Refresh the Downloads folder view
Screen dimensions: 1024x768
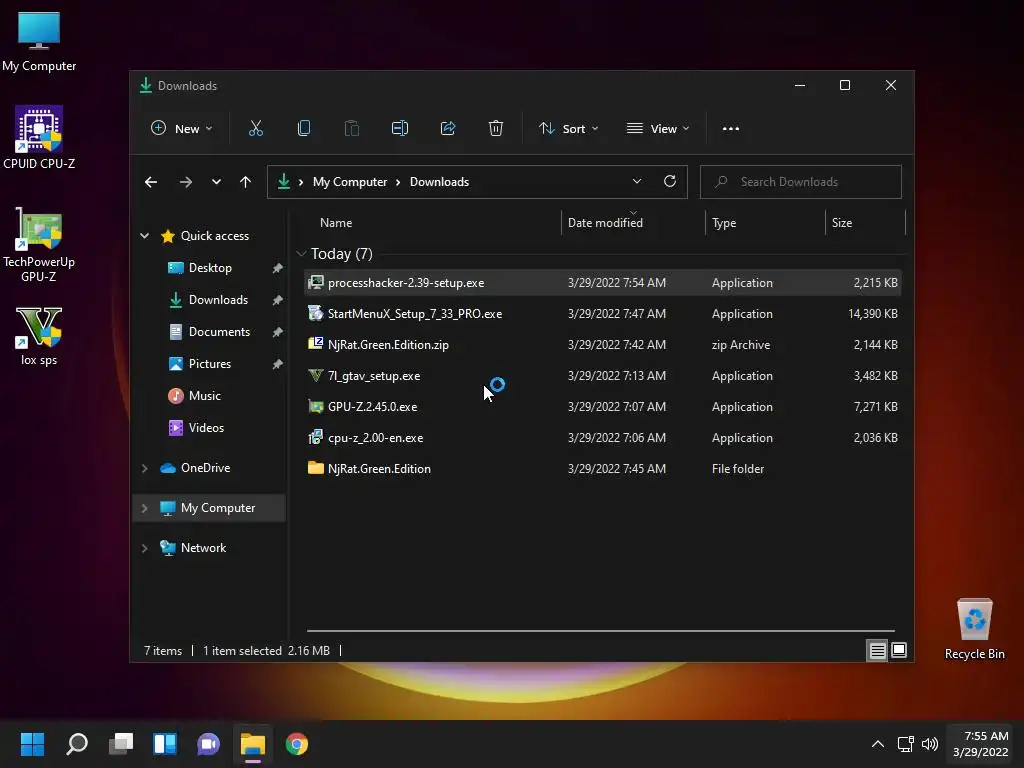[x=669, y=182]
